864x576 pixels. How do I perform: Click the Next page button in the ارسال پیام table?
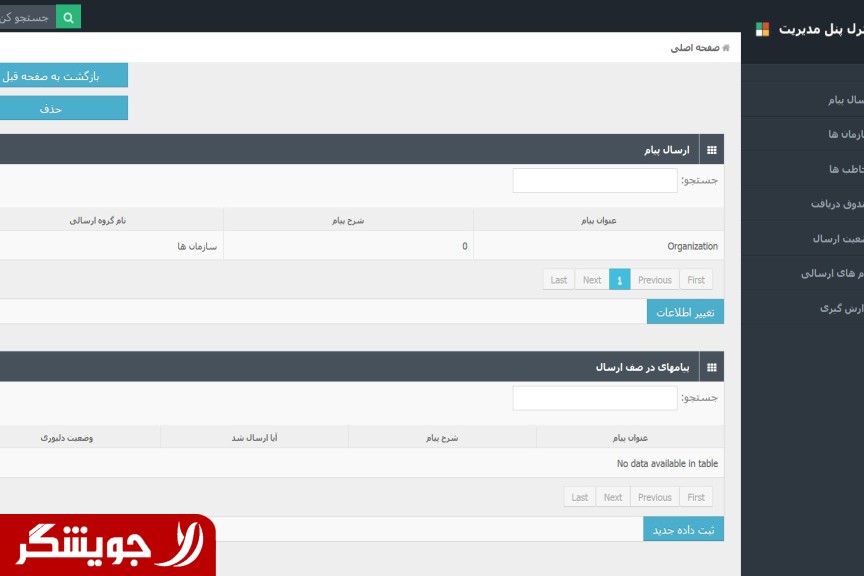point(592,280)
